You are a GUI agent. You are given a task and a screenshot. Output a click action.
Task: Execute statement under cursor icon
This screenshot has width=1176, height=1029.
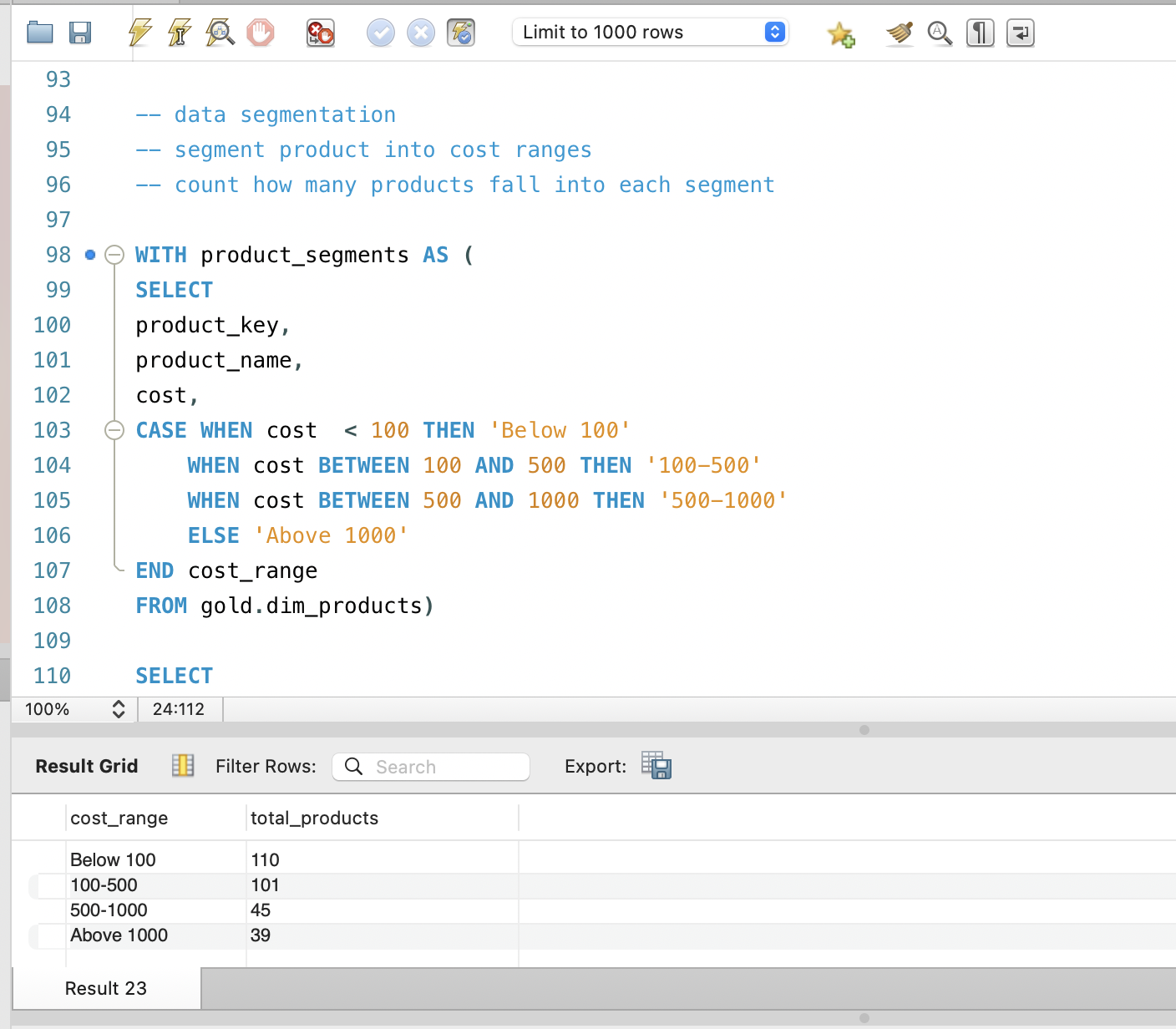(x=180, y=33)
